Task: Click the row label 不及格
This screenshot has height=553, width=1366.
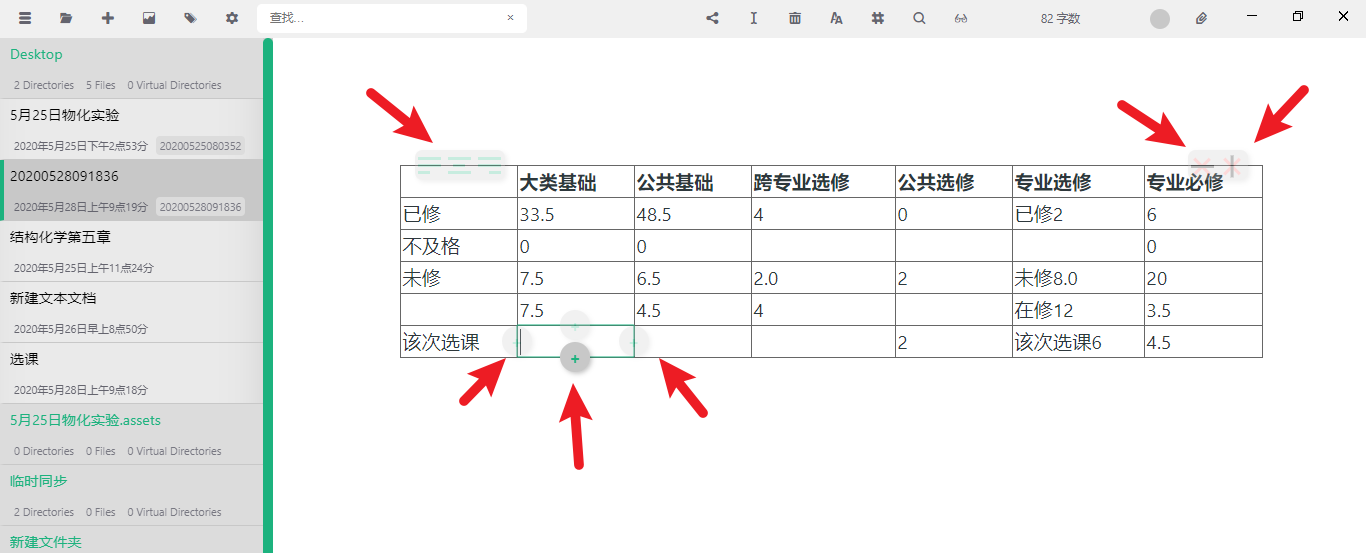Action: (x=459, y=246)
